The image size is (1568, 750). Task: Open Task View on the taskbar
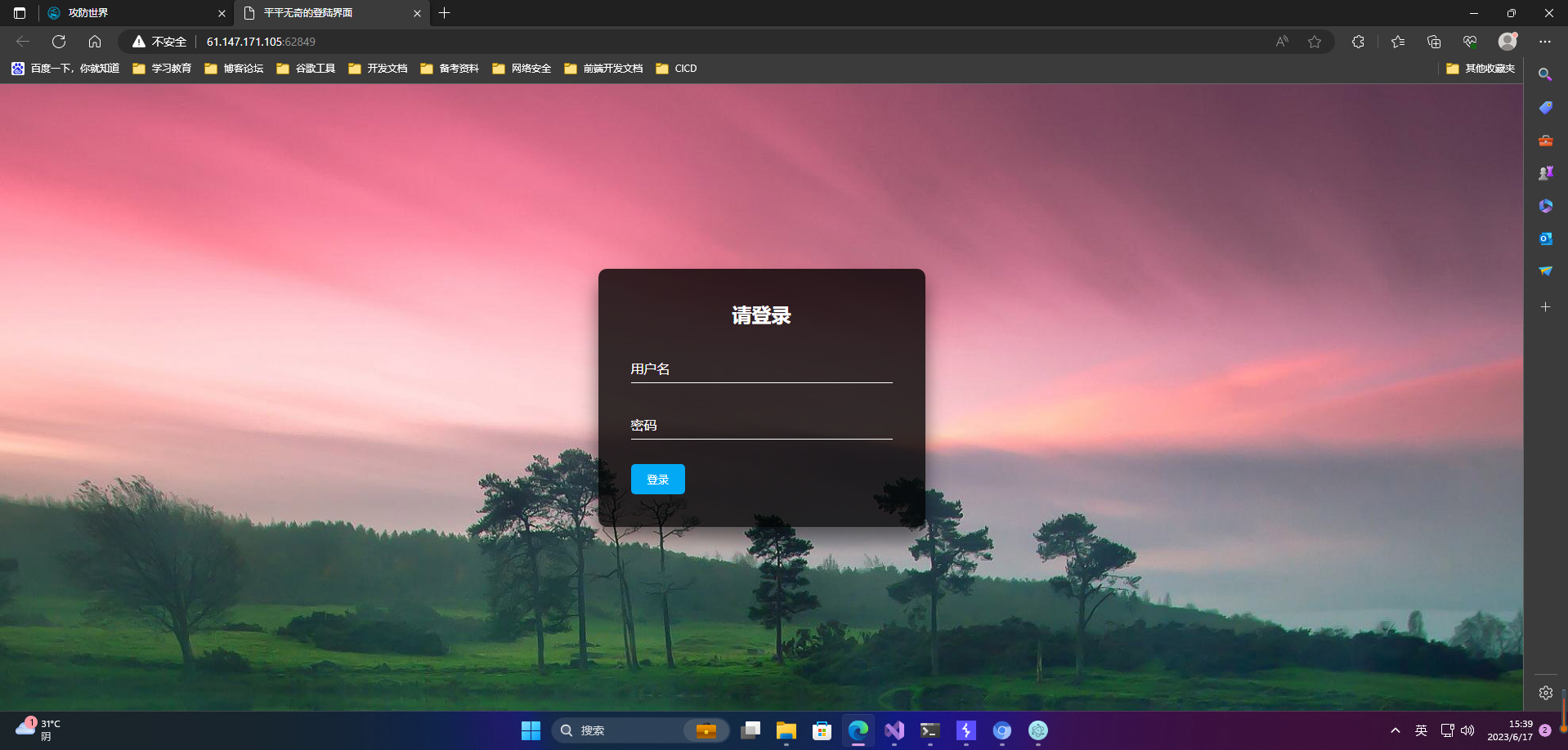tap(750, 730)
